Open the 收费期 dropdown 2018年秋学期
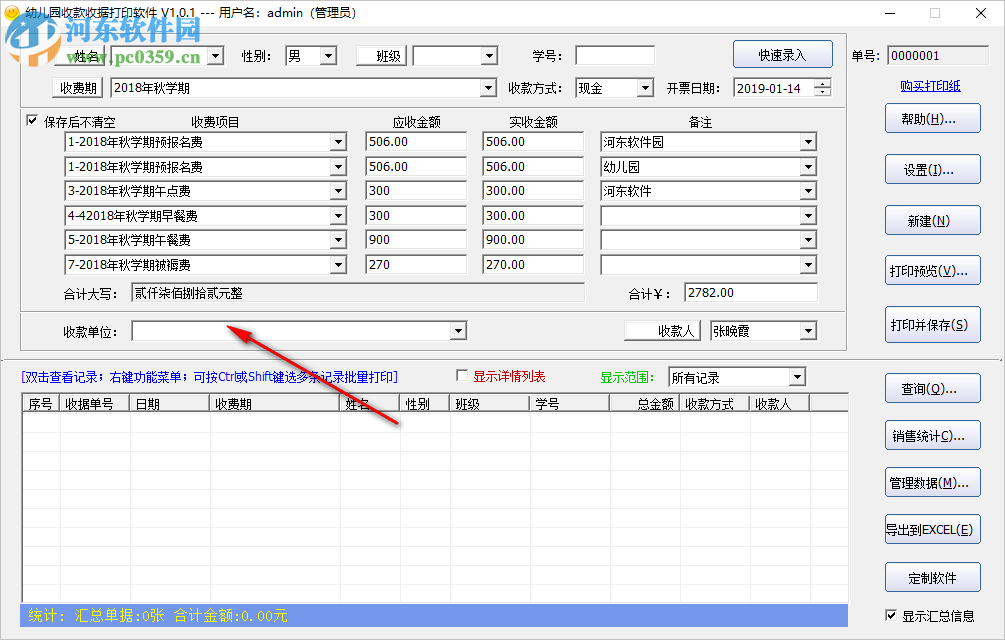The width and height of the screenshot is (1005, 640). click(489, 88)
